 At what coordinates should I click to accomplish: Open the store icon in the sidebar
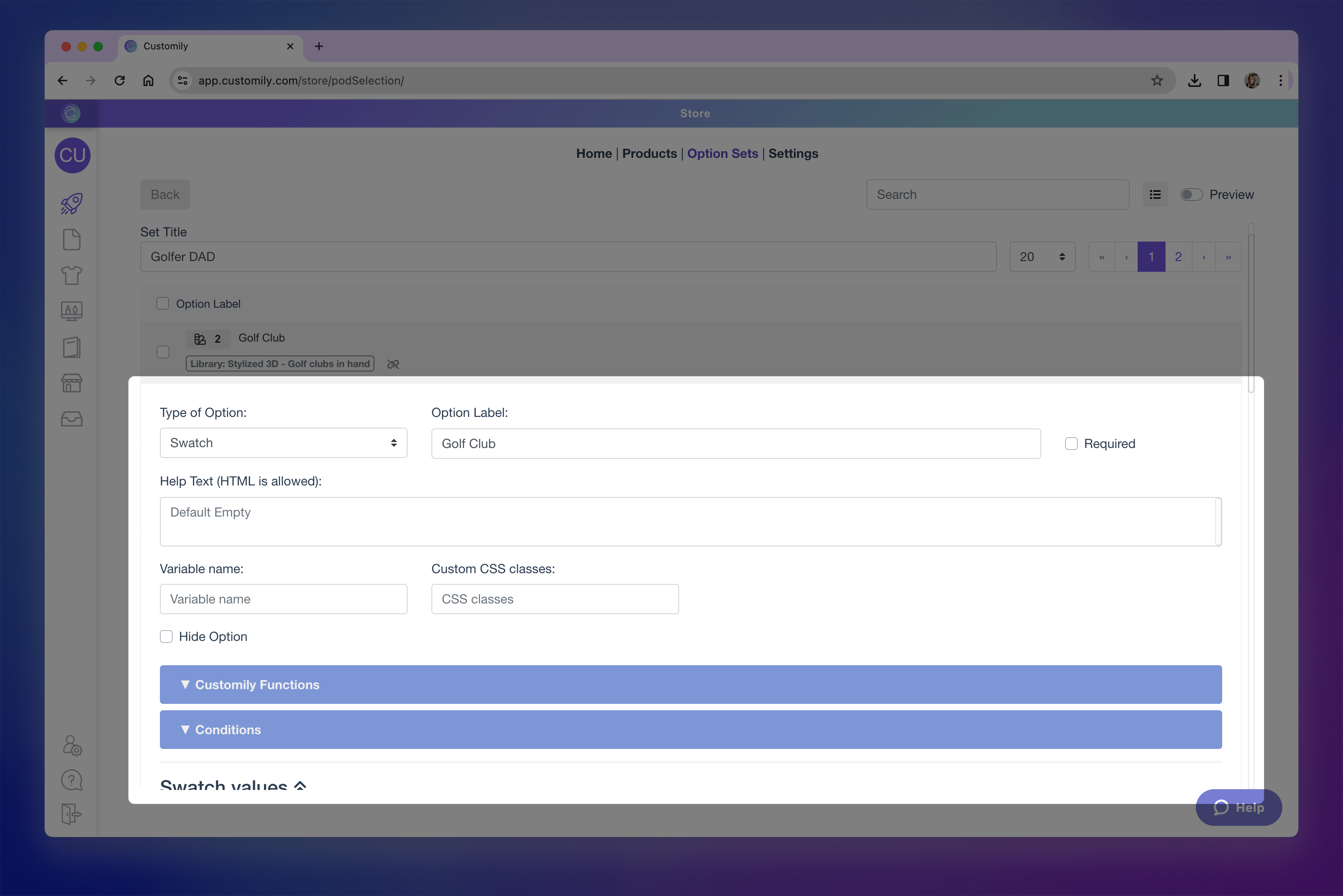[71, 383]
